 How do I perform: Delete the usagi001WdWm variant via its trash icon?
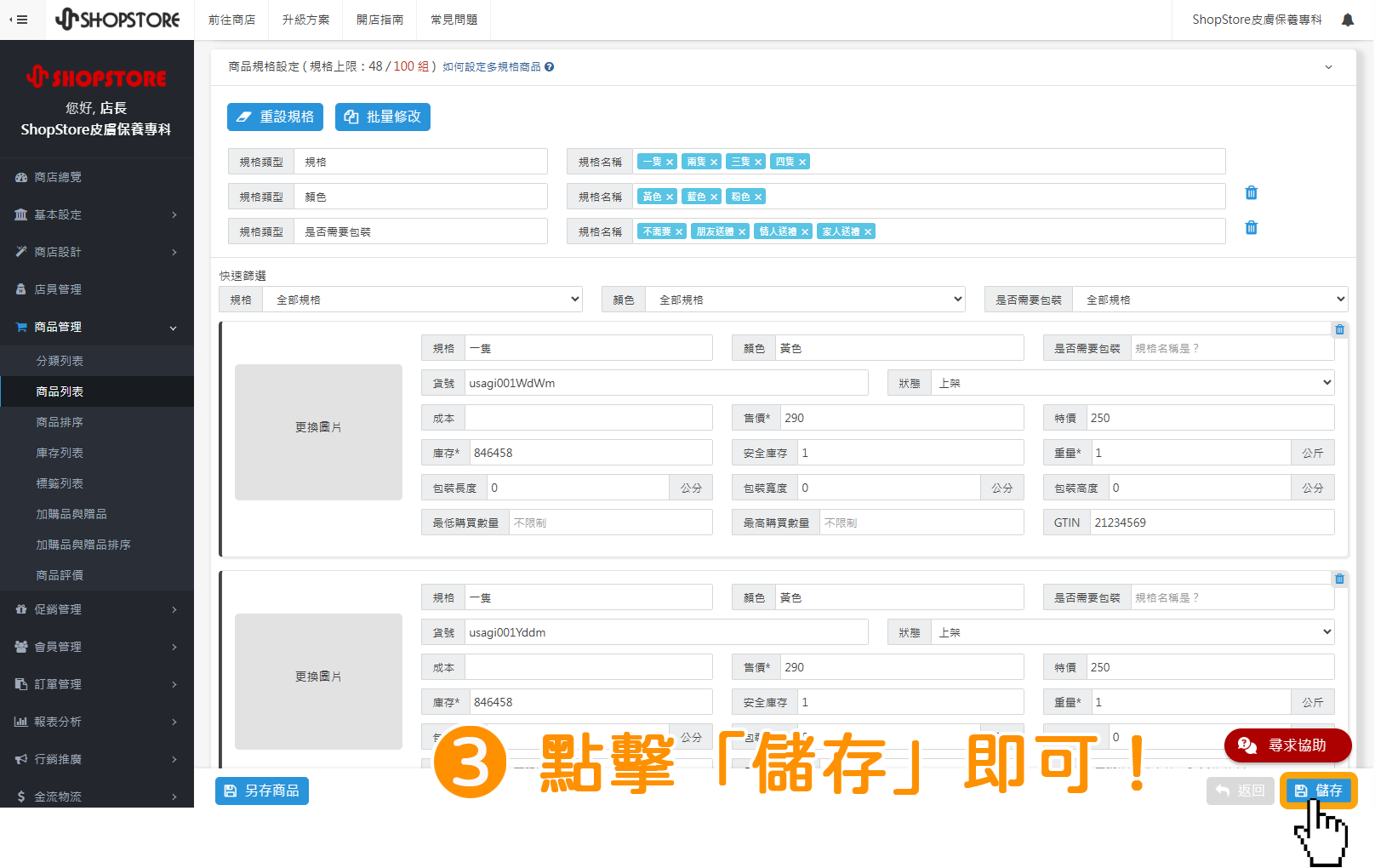tap(1339, 329)
